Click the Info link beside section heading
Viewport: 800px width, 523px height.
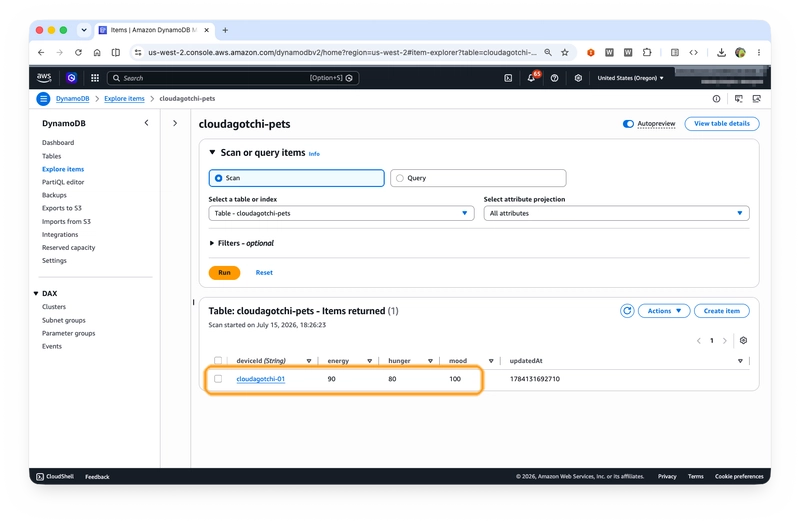point(314,154)
